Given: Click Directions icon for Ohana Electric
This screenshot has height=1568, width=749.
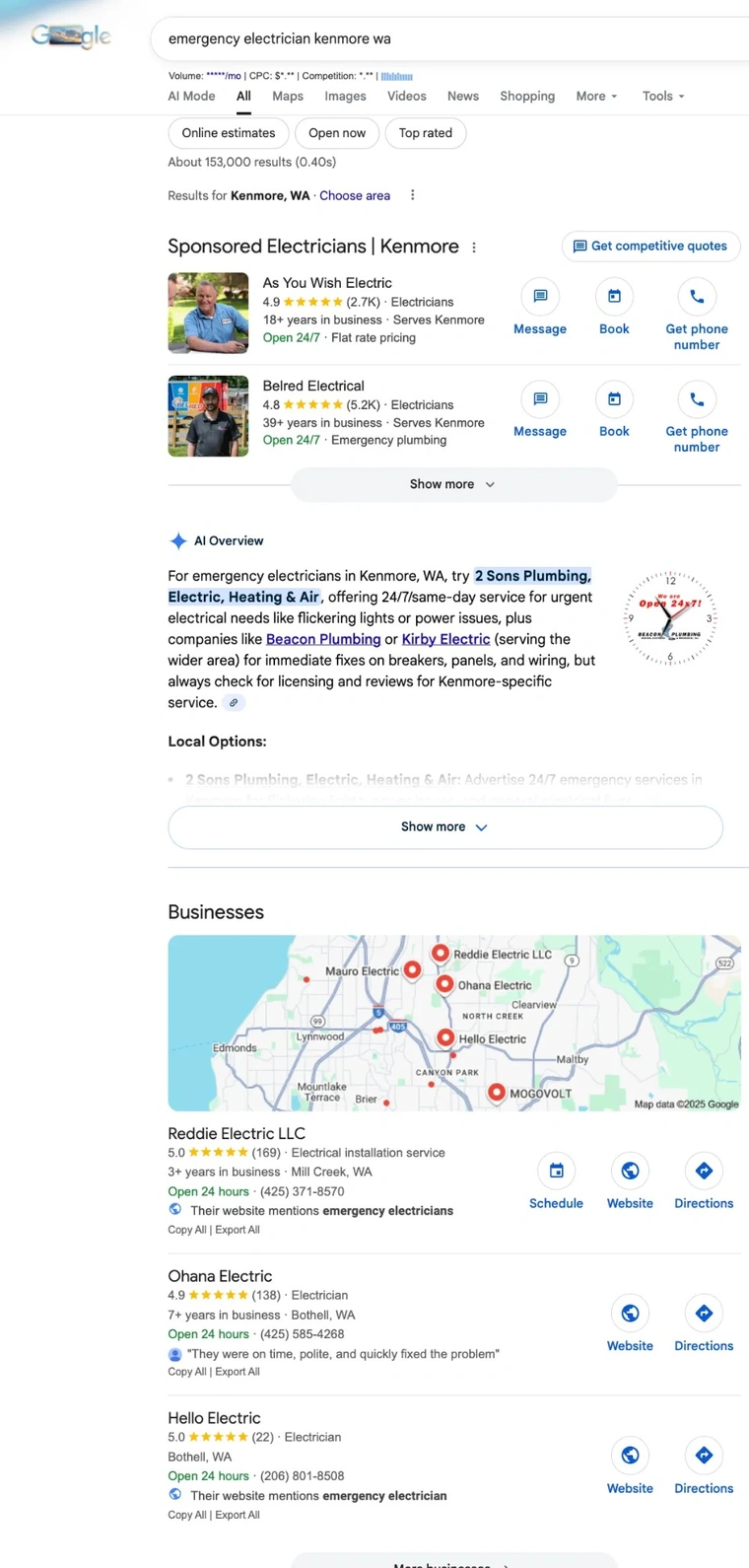Looking at the screenshot, I should [704, 1313].
